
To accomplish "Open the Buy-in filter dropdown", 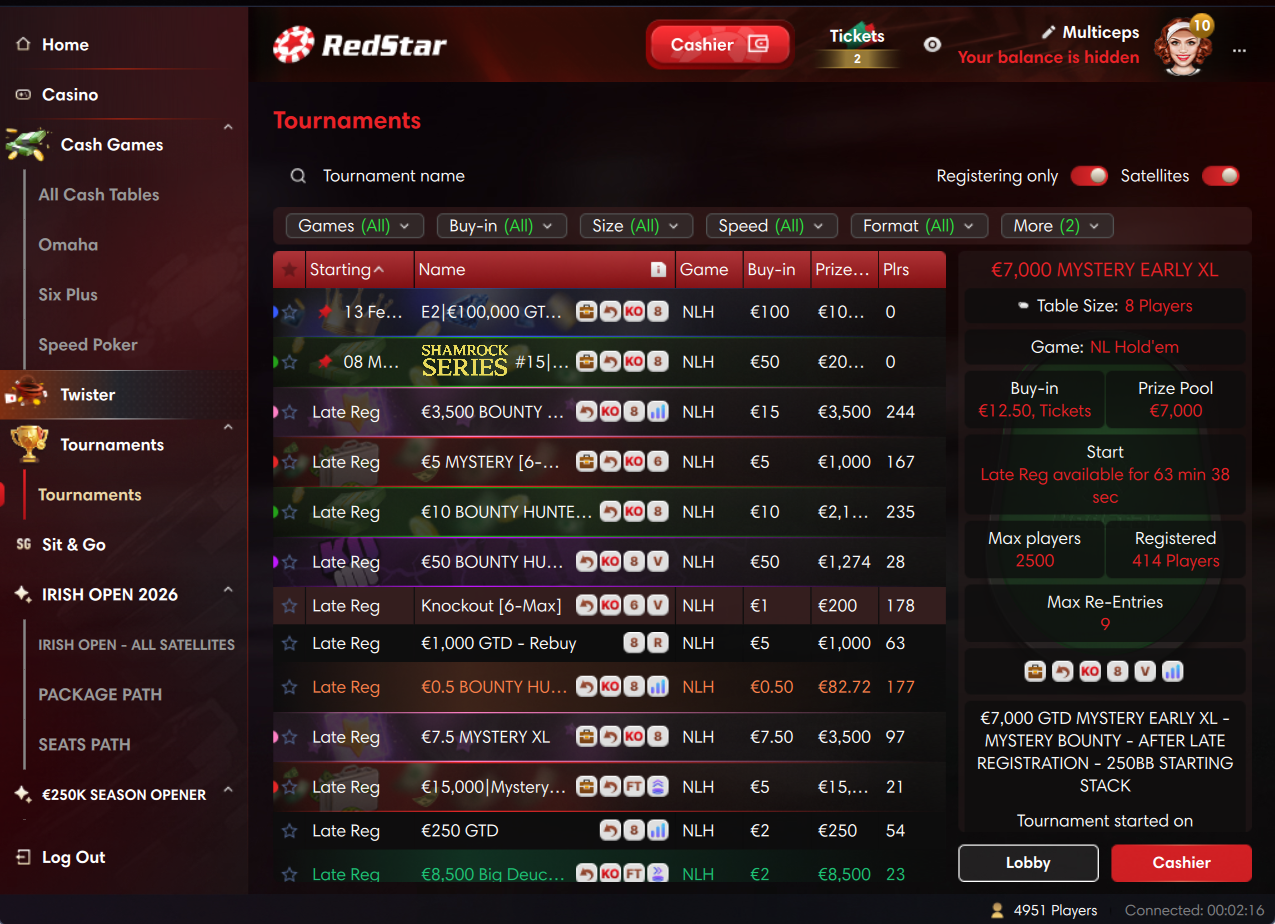I will pyautogui.click(x=502, y=226).
